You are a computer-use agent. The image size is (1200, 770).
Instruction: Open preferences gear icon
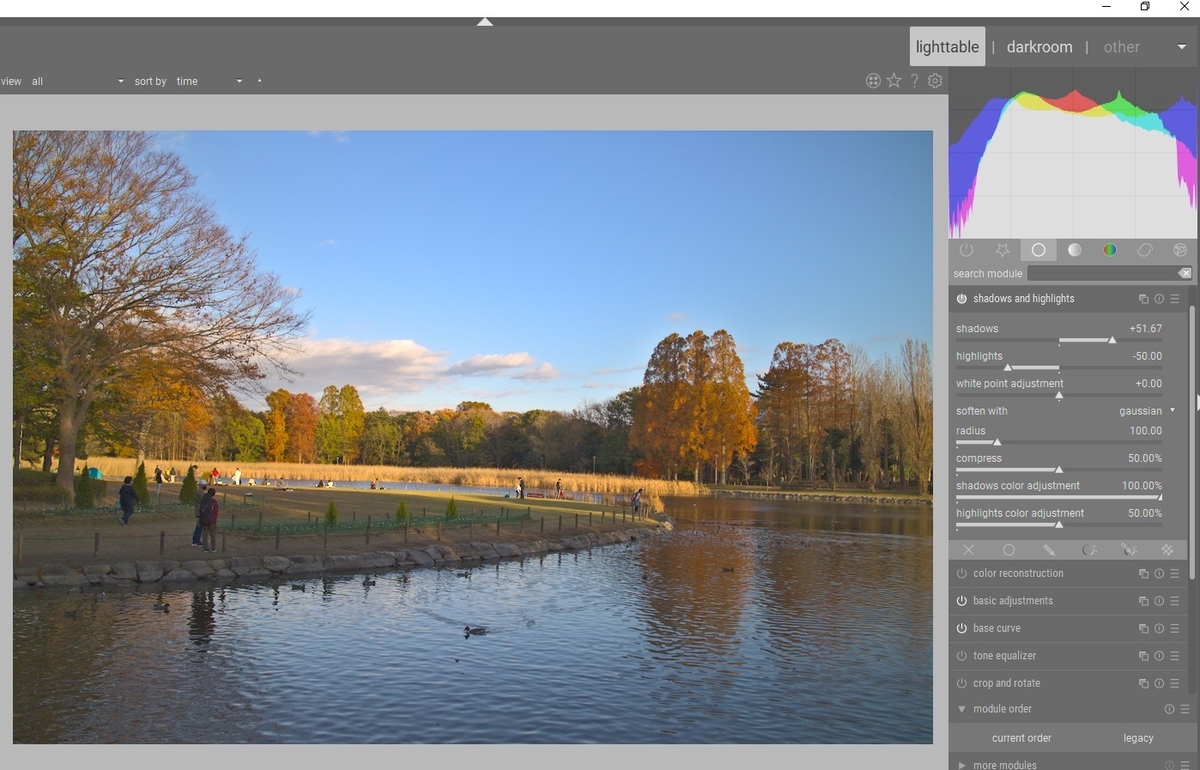[x=935, y=81]
